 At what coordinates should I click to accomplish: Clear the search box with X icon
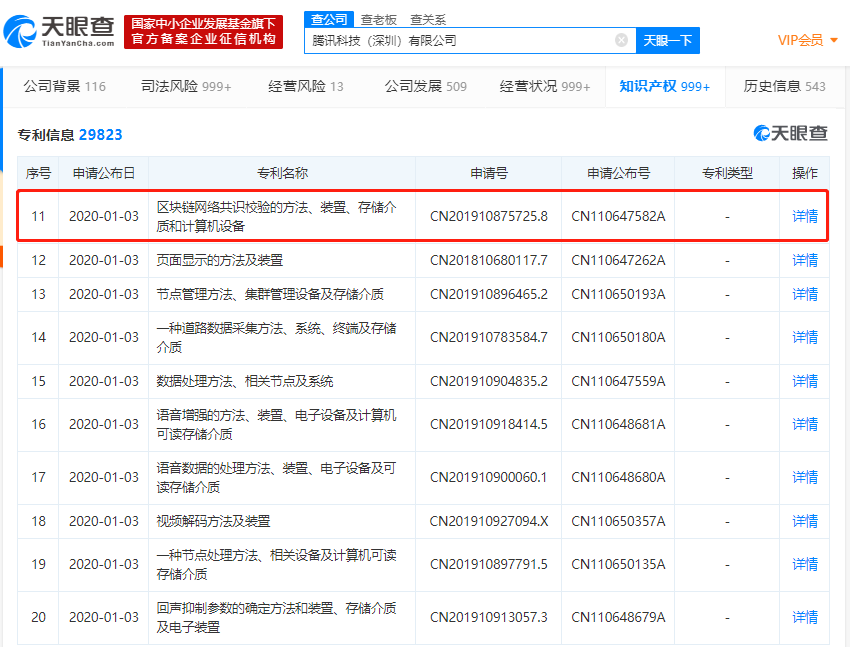pyautogui.click(x=621, y=40)
